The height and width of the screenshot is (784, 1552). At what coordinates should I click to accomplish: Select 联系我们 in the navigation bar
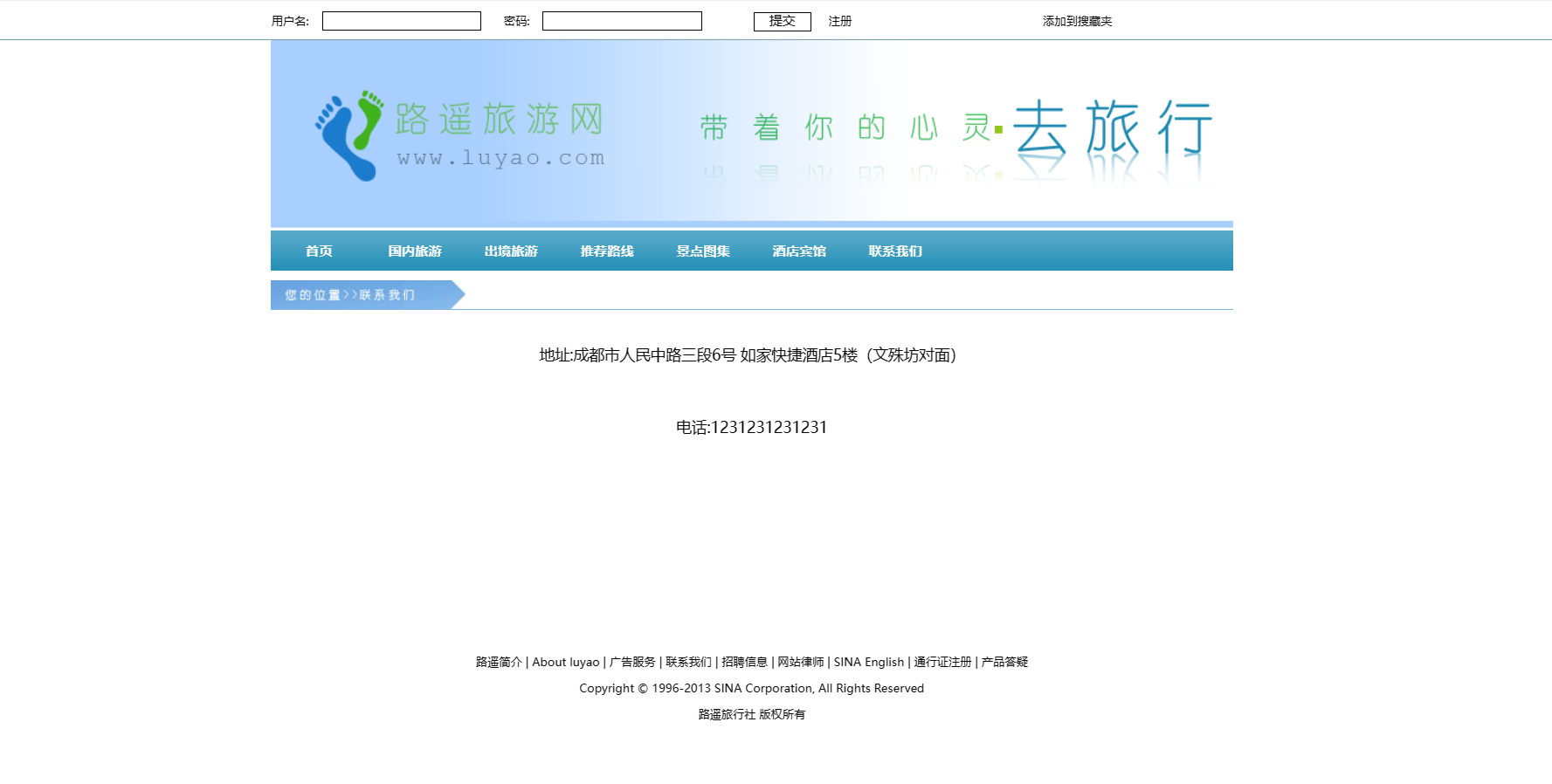coord(895,251)
